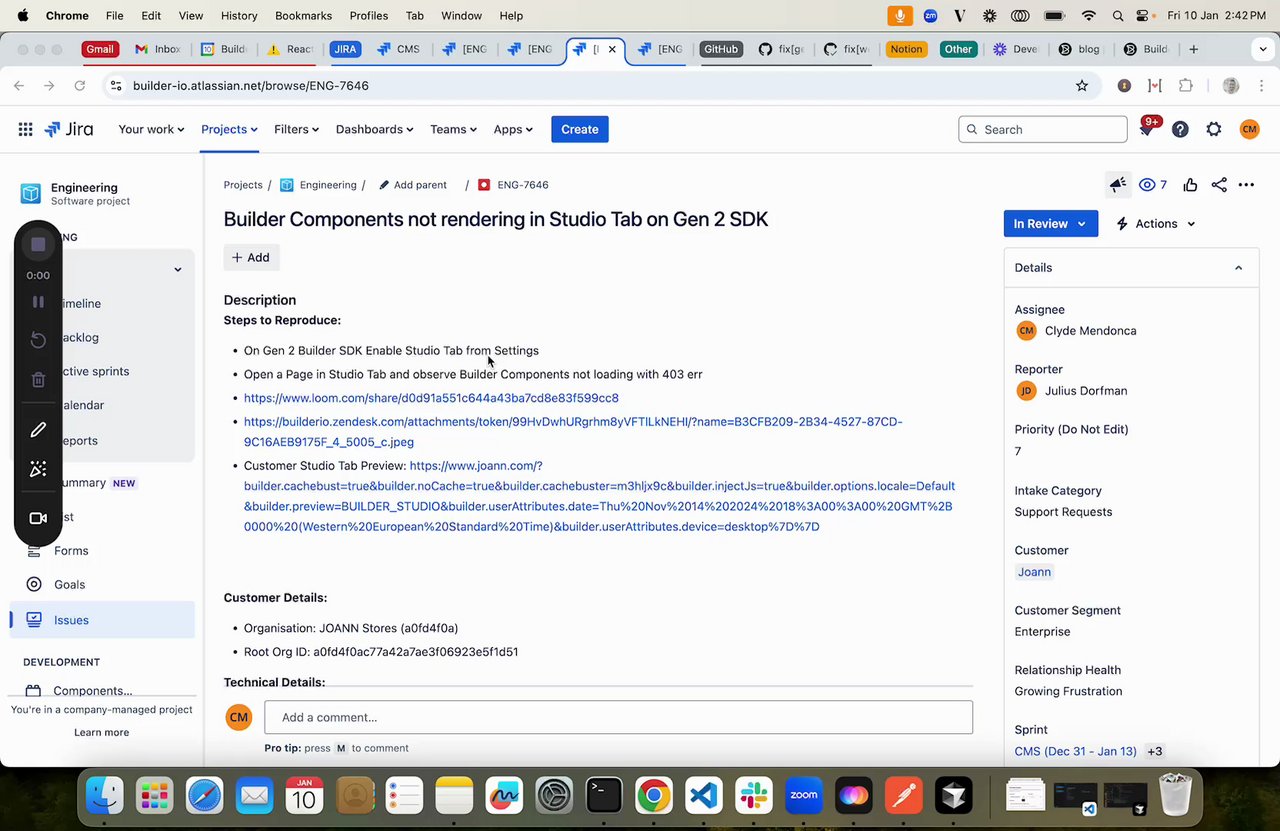The width and height of the screenshot is (1280, 831).
Task: Select Issues in the sidebar
Action: pos(102,620)
